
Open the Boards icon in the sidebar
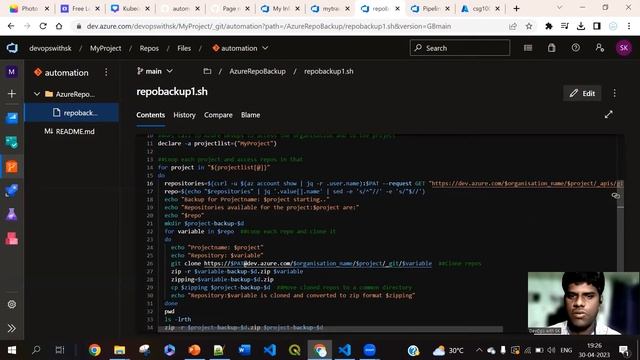tap(11, 118)
